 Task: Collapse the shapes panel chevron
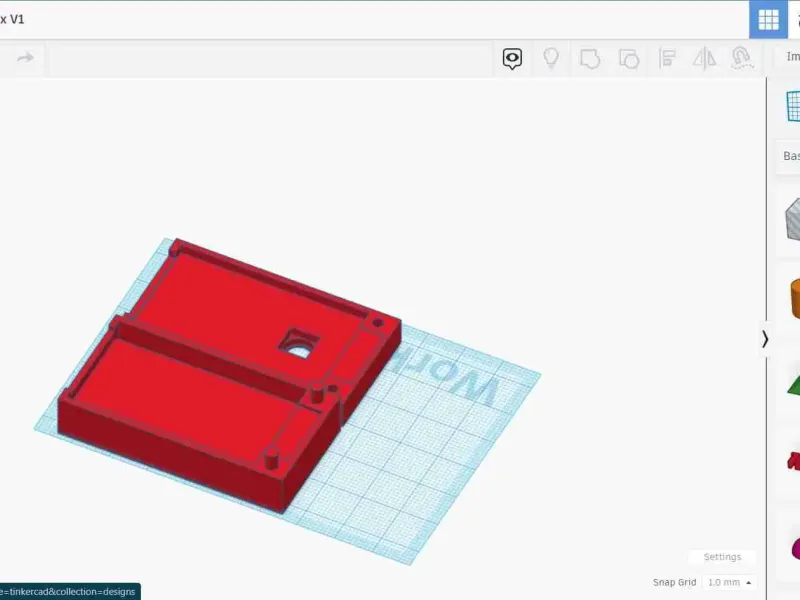(765, 339)
